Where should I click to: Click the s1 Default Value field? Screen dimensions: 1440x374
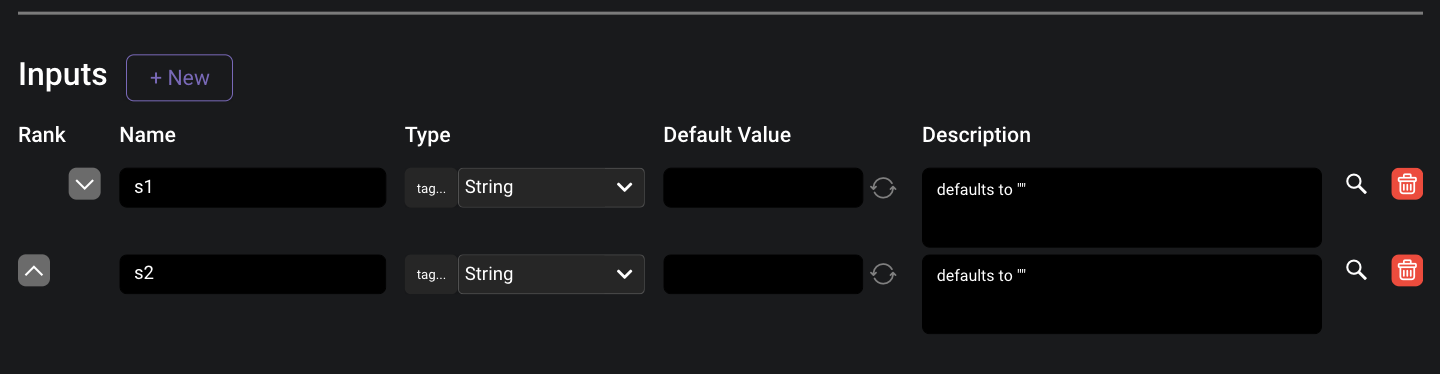tap(763, 188)
